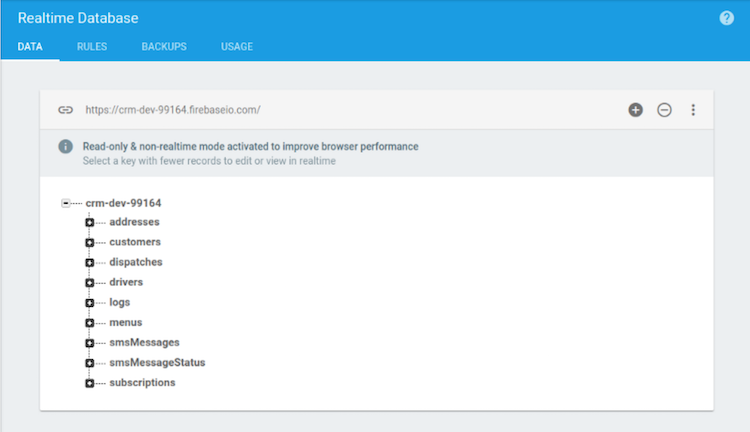Image resolution: width=750 pixels, height=432 pixels.
Task: Click the link chain icon beside database URL
Action: coord(66,110)
